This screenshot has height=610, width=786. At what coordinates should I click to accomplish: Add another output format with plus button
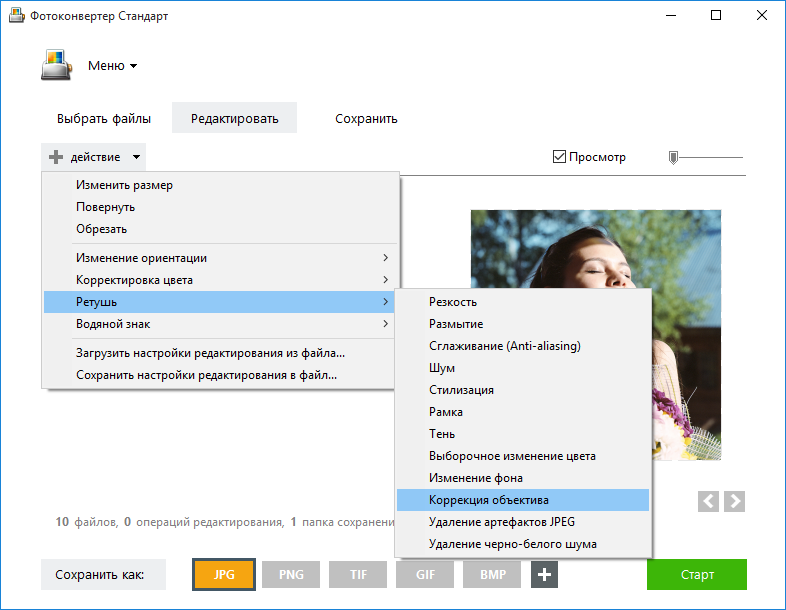(x=544, y=574)
